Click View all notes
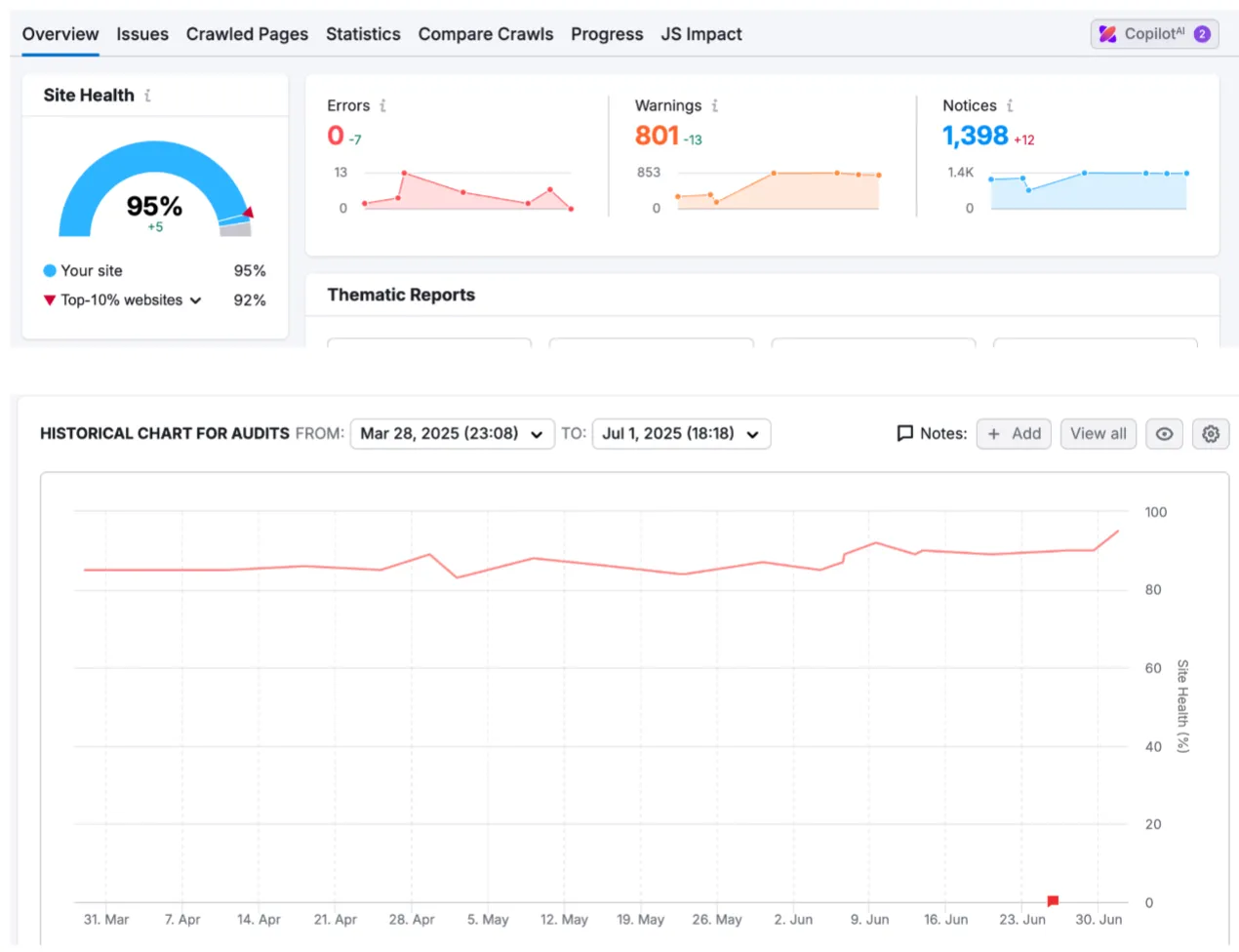Viewport: 1239px width, 952px height. coord(1099,434)
